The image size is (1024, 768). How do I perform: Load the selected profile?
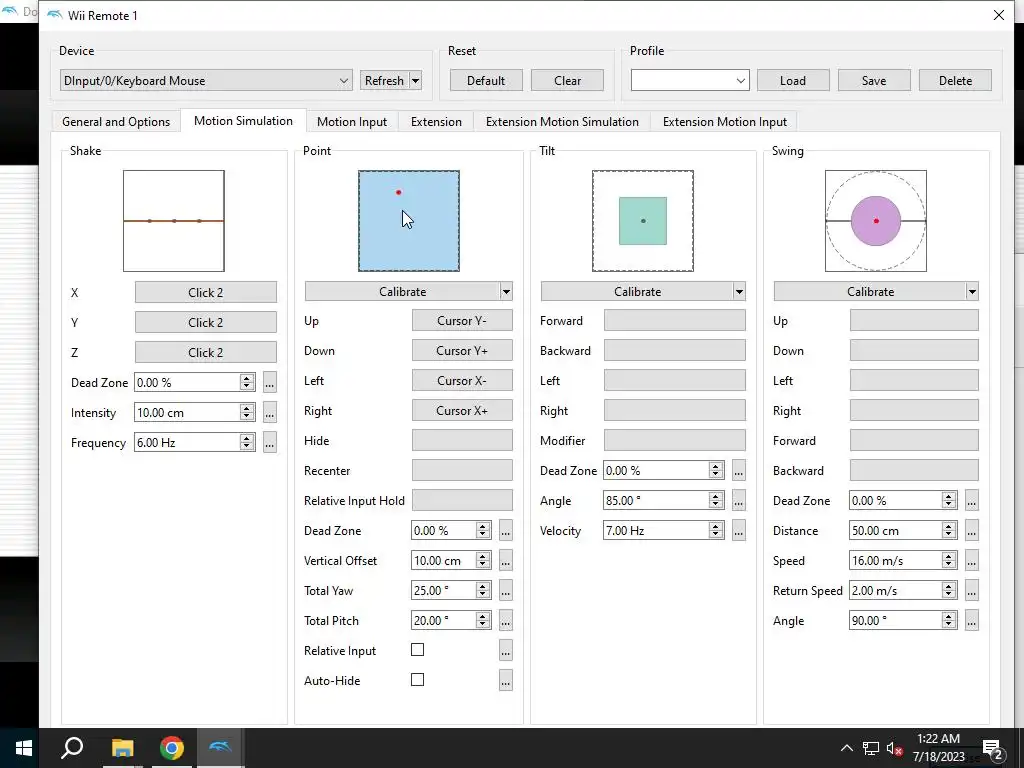793,81
